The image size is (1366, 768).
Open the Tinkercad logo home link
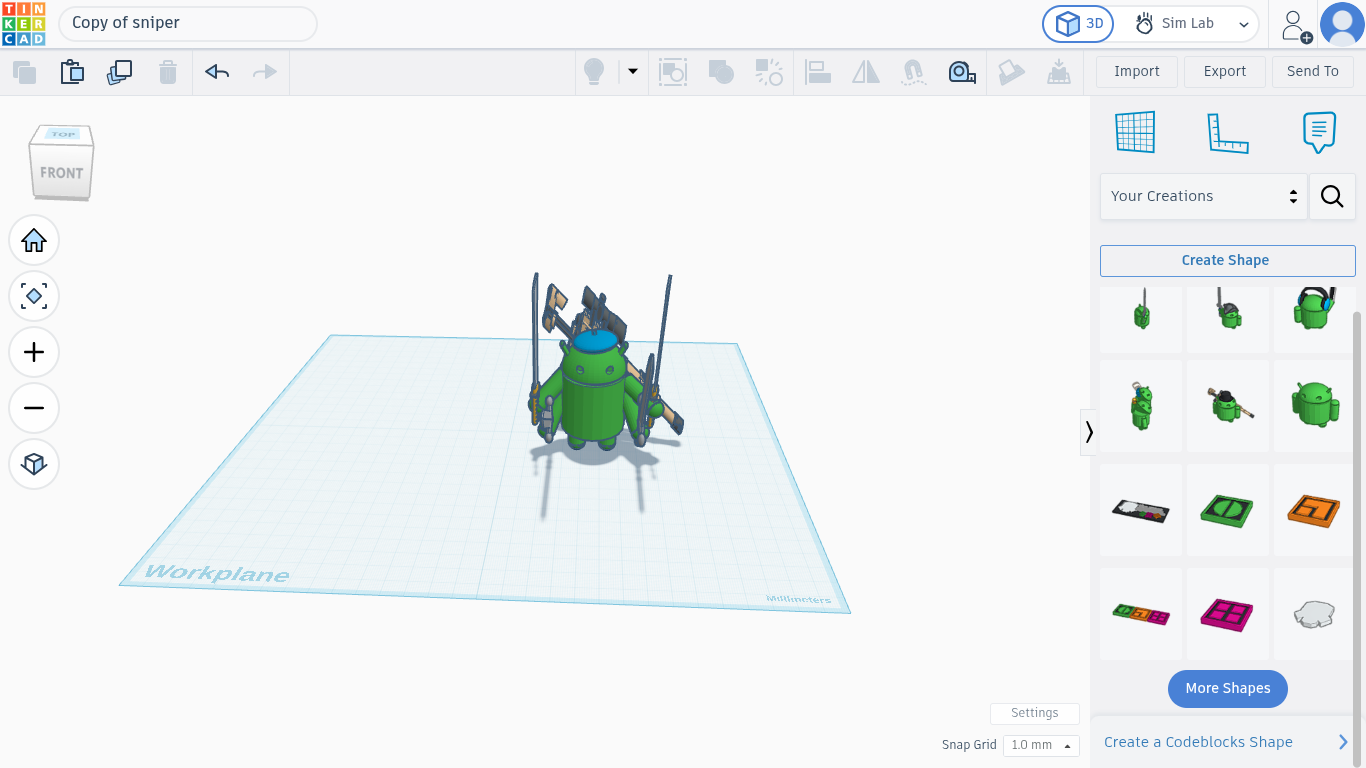pyautogui.click(x=24, y=24)
